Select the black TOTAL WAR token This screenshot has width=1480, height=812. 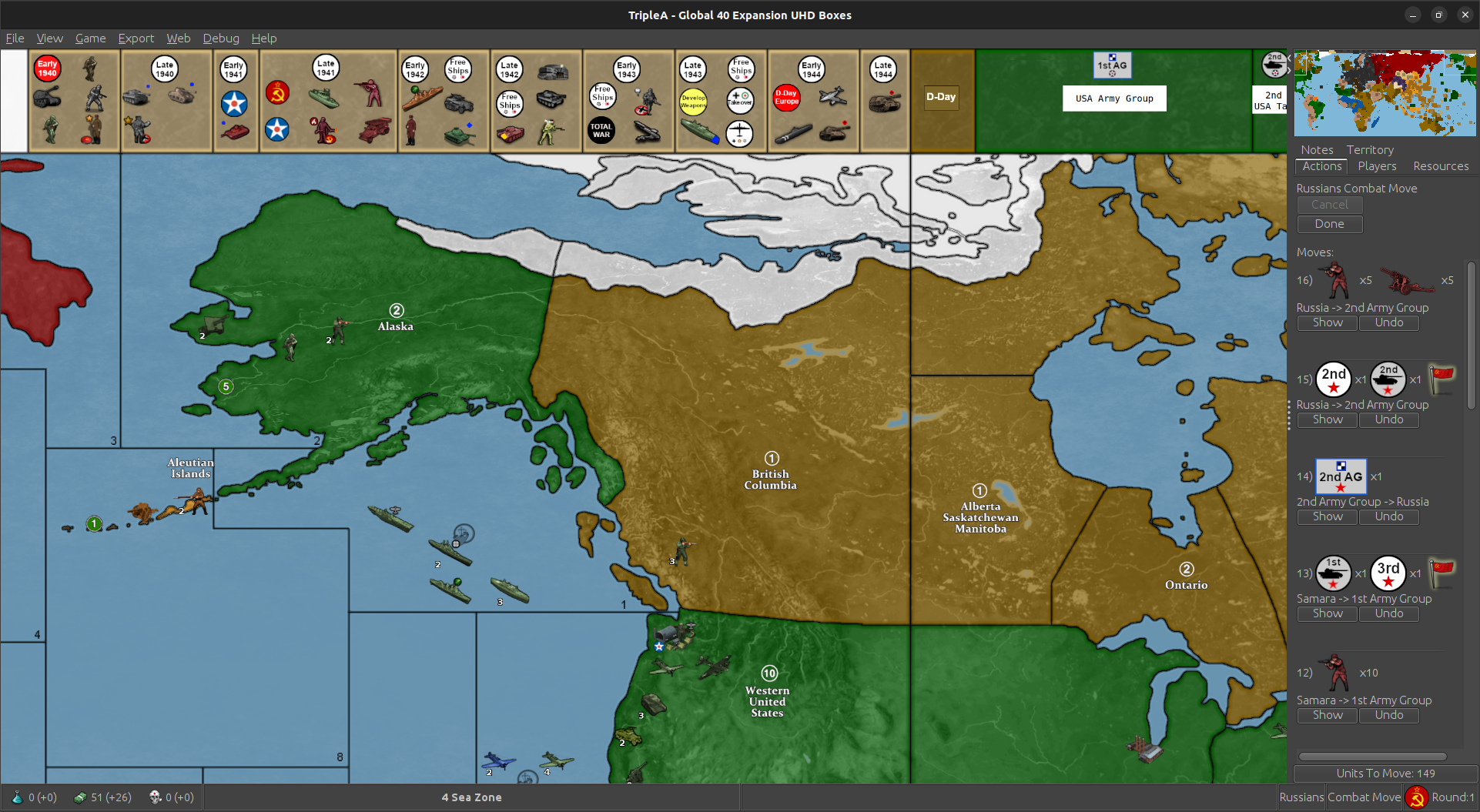pos(601,130)
